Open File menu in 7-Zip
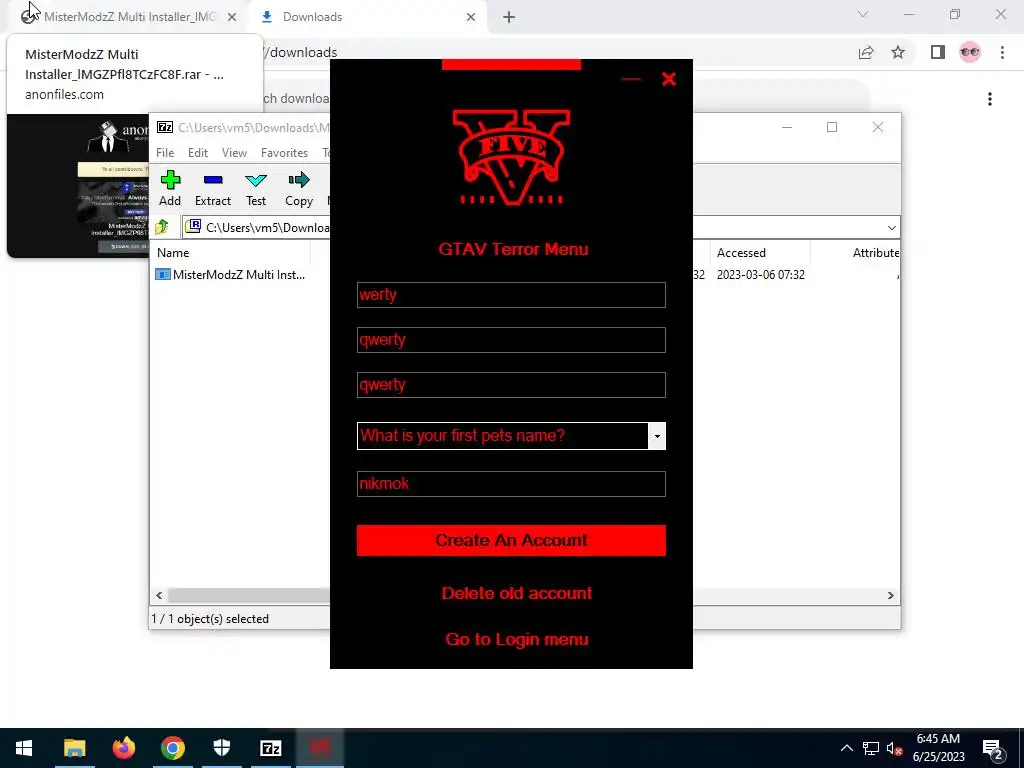 click(x=165, y=153)
